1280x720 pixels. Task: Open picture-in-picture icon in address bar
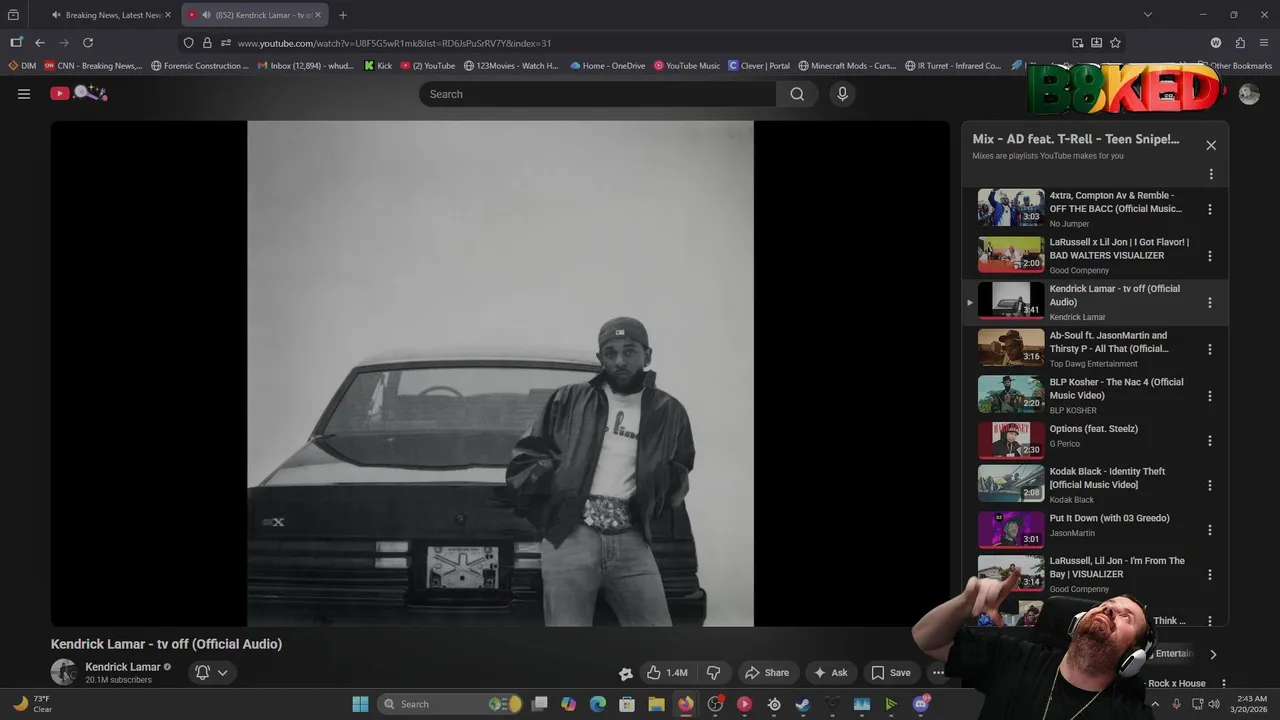(x=1077, y=43)
